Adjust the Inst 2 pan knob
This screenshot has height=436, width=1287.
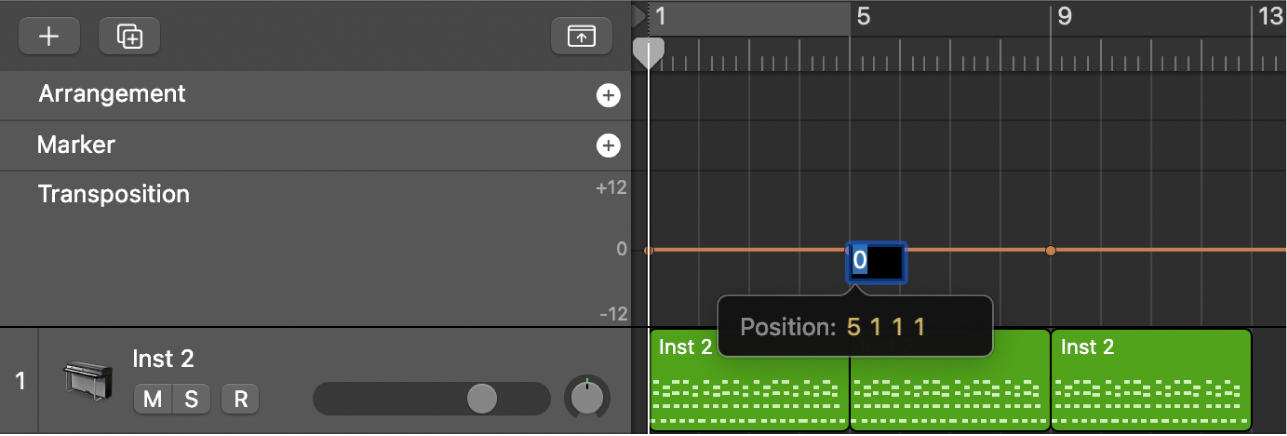(589, 397)
